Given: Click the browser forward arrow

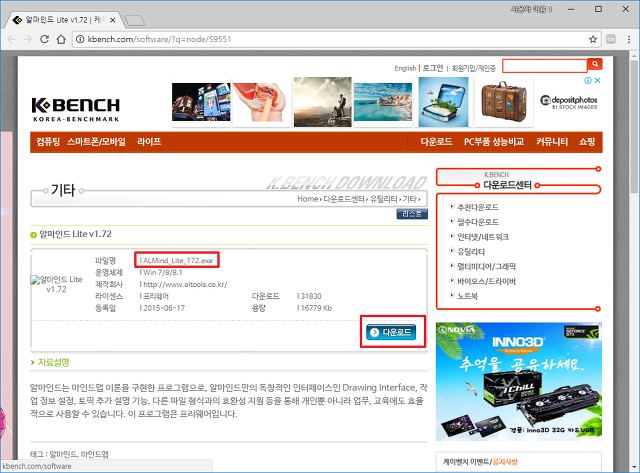Looking at the screenshot, I should [x=28, y=39].
